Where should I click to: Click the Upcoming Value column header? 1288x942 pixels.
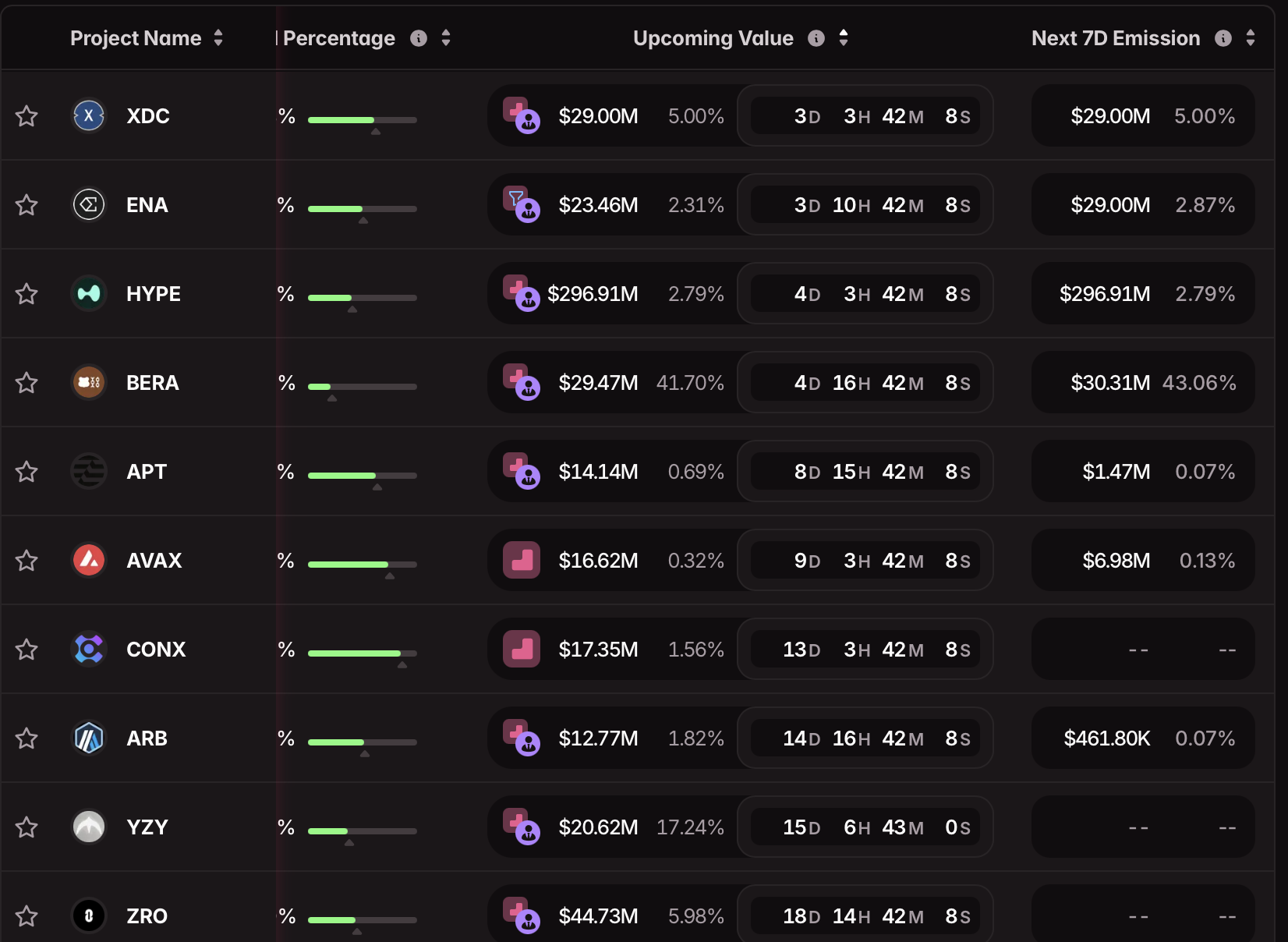713,38
